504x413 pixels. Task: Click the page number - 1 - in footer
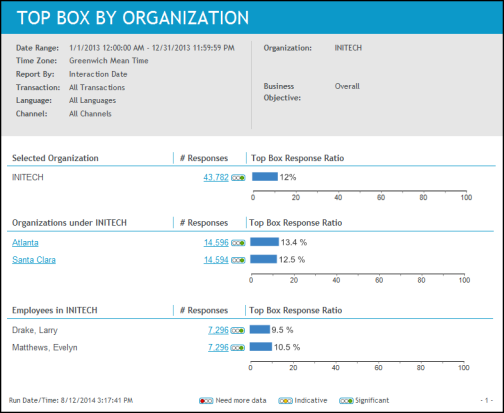(487, 400)
